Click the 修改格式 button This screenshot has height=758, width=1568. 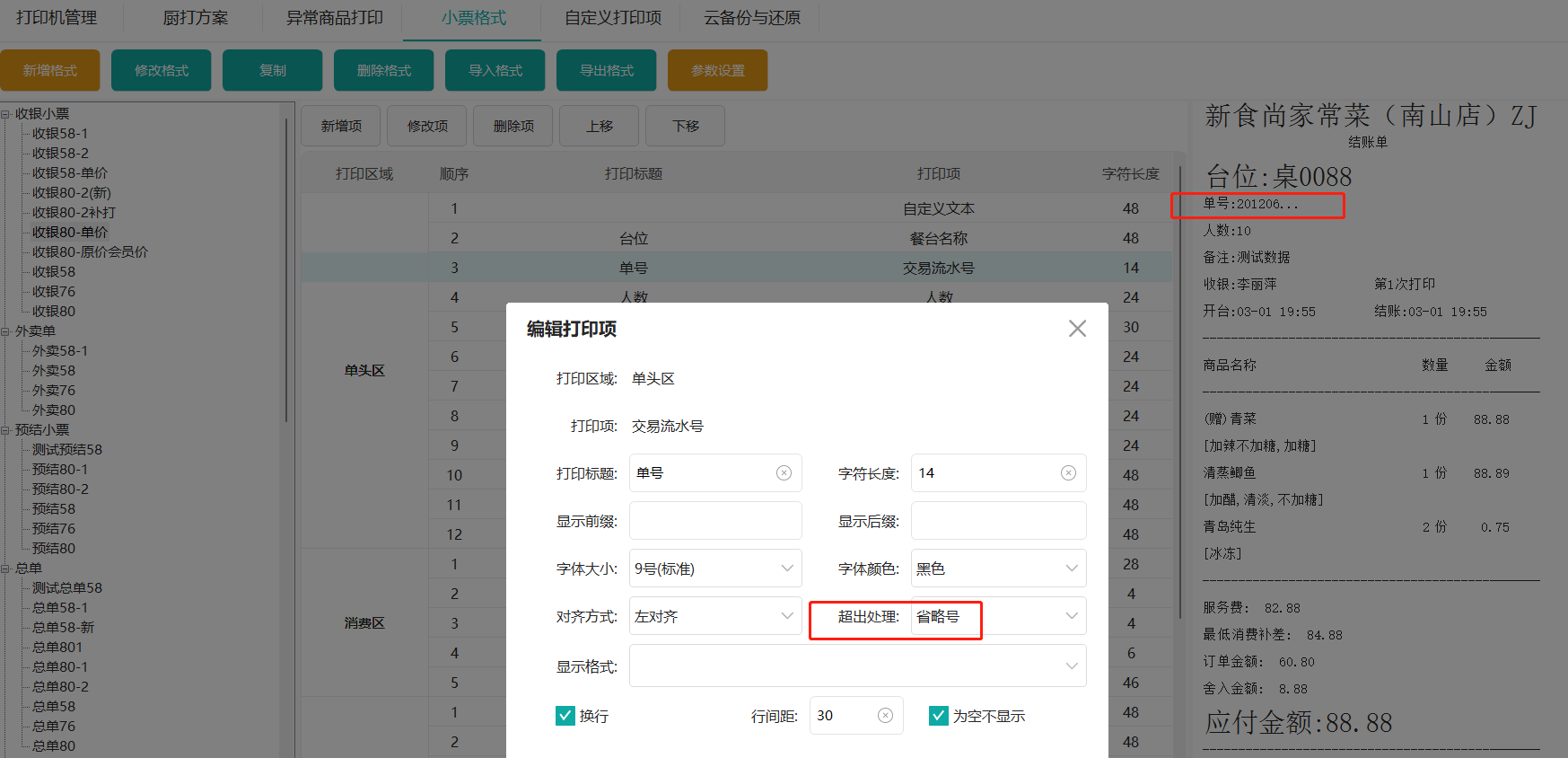[162, 70]
